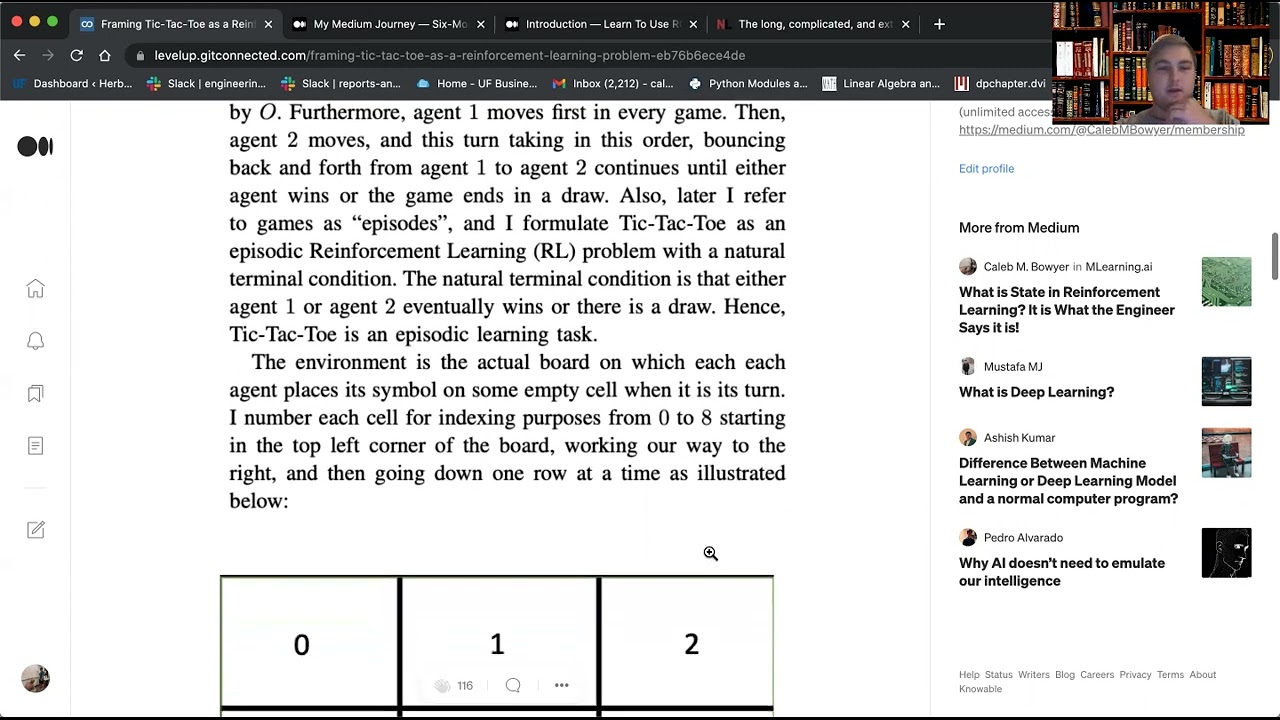Open What is State in Reinforcement Learning article
The height and width of the screenshot is (720, 1280).
click(1067, 310)
